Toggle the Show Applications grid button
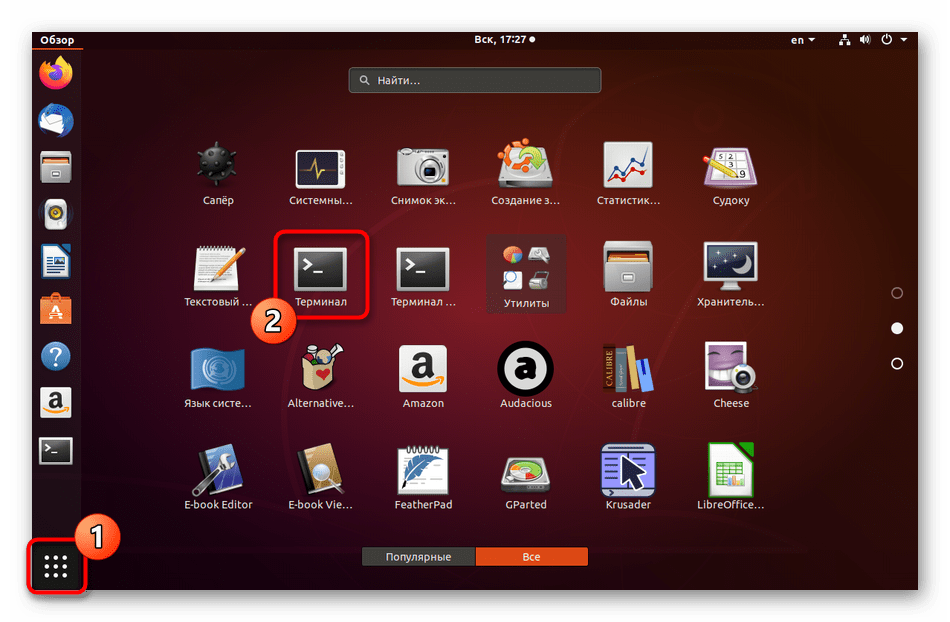This screenshot has width=950, height=622. pos(56,566)
